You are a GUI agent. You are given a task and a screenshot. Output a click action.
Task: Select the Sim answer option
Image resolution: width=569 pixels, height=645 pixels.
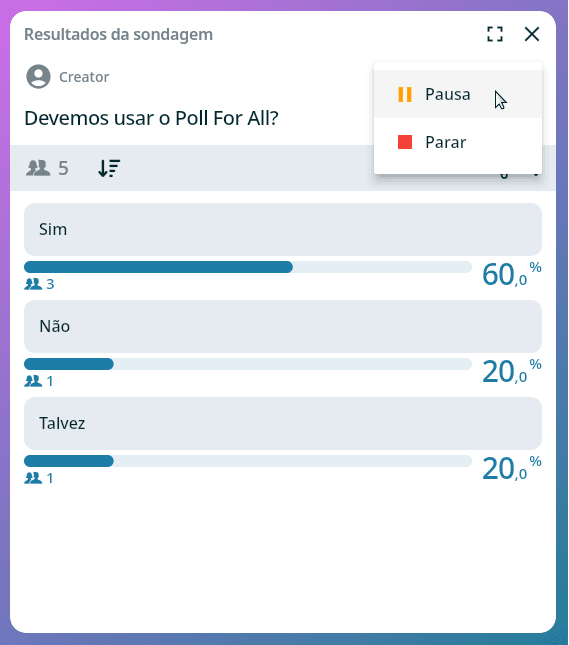pos(283,230)
